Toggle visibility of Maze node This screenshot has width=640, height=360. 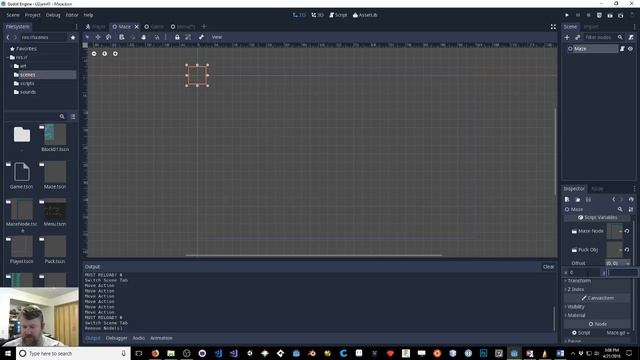pos(631,49)
